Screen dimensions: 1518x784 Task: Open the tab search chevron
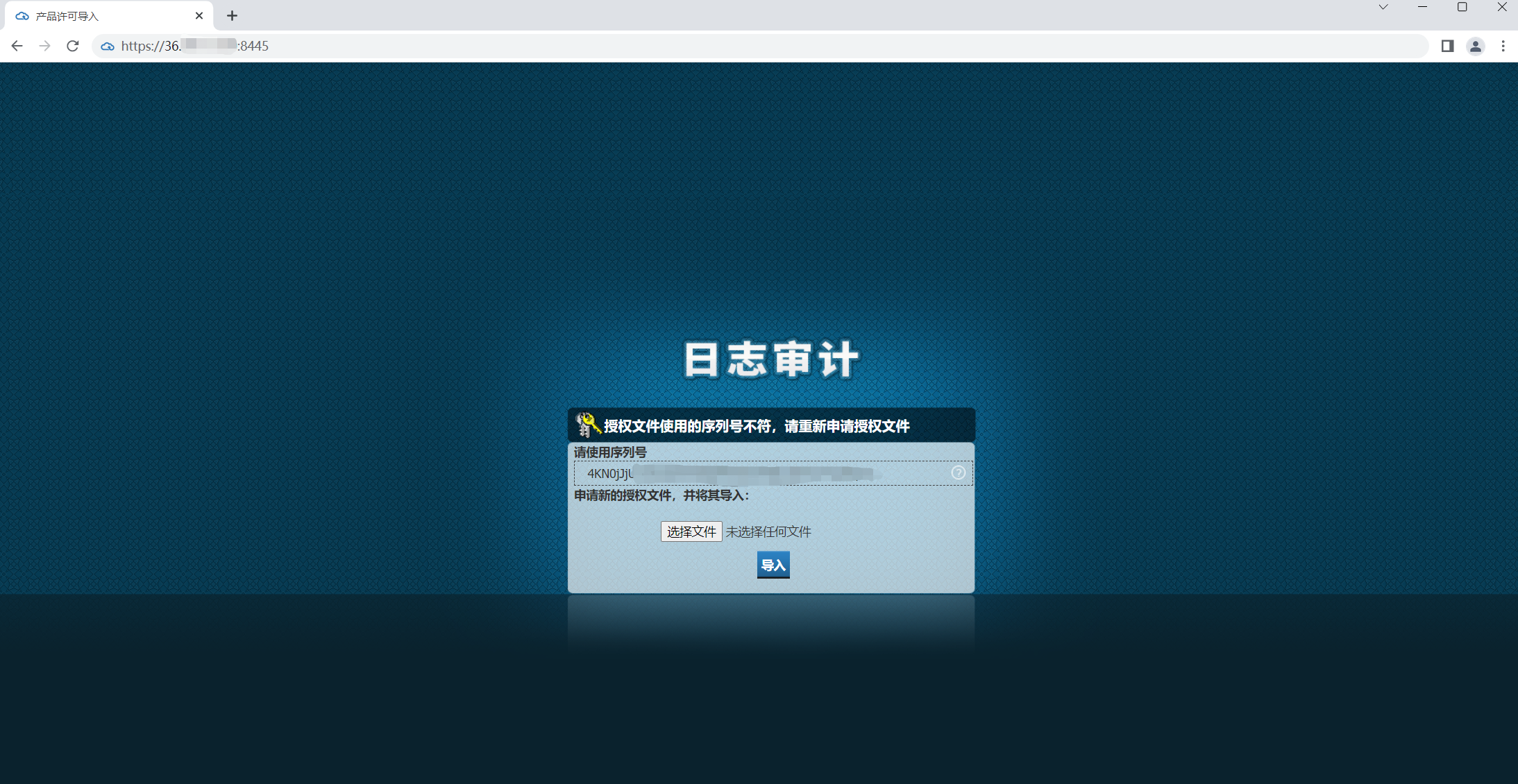(1383, 7)
